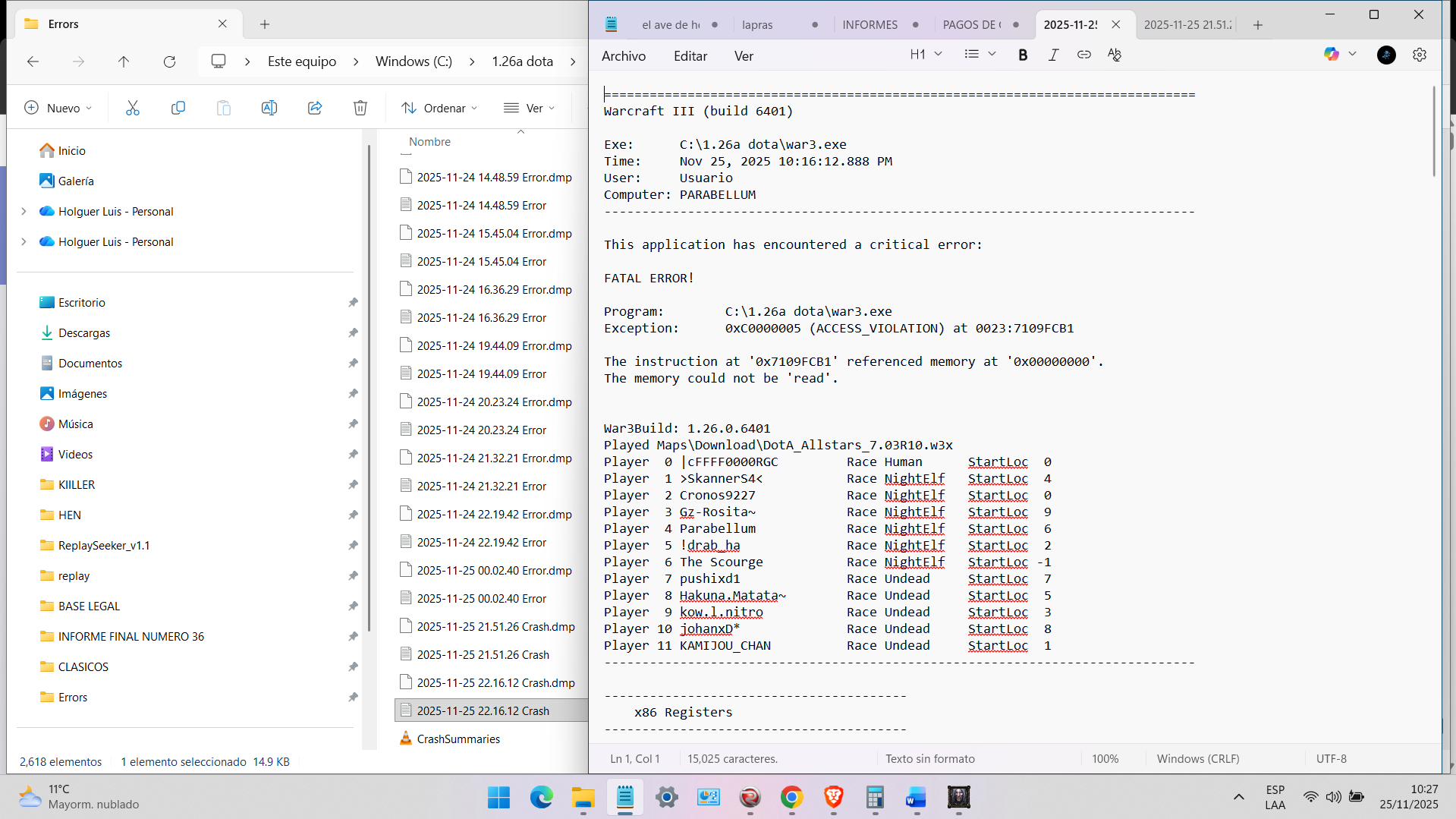Click the UTF-8 encoding in status bar
This screenshot has width=1456, height=819.
(1331, 759)
